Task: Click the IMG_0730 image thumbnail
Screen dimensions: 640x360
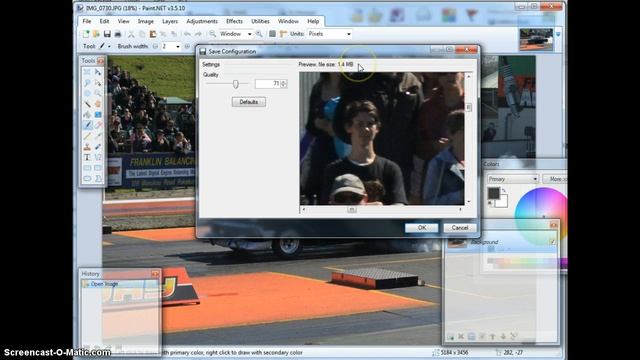Action: 536,39
